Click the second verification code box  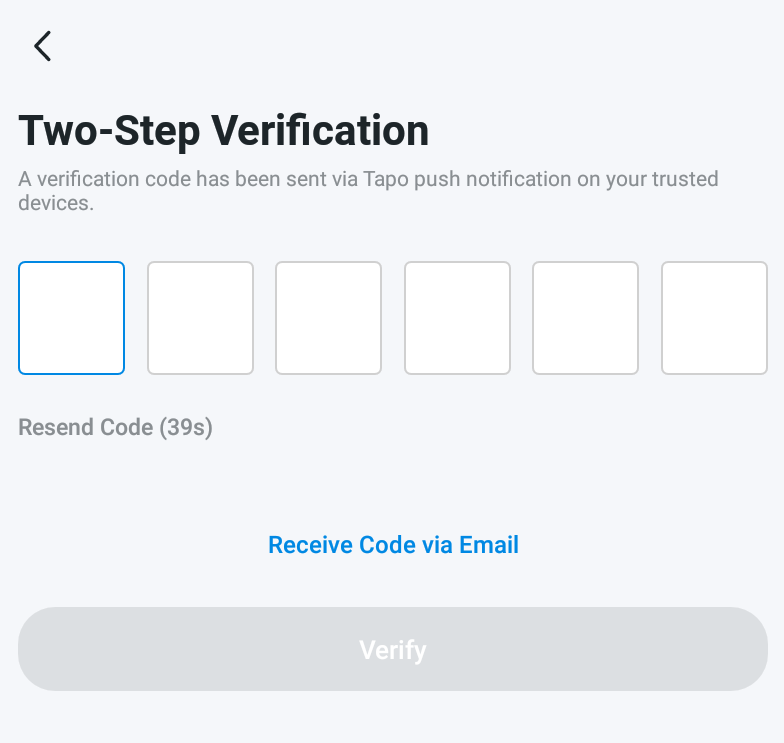coord(200,318)
